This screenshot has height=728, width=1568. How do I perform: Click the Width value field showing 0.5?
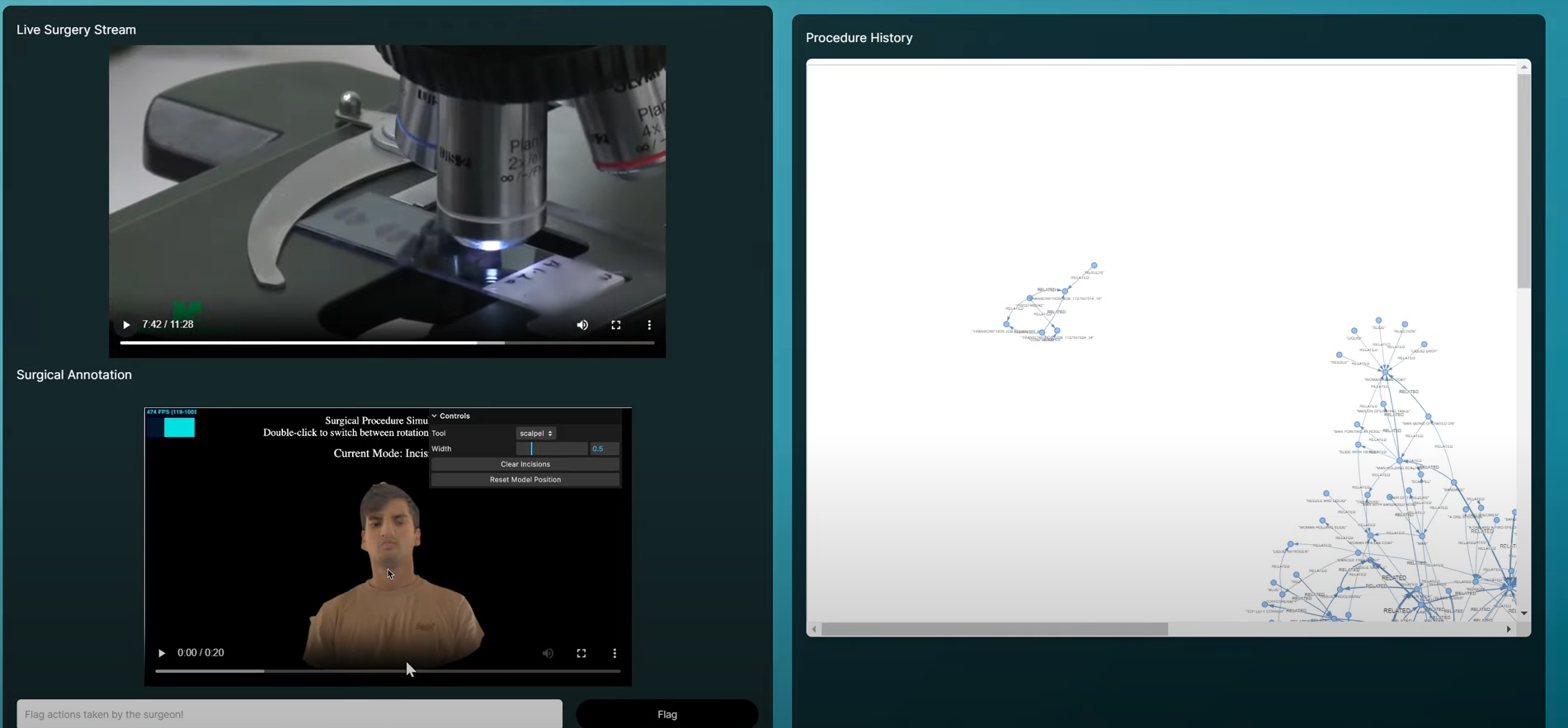point(604,449)
